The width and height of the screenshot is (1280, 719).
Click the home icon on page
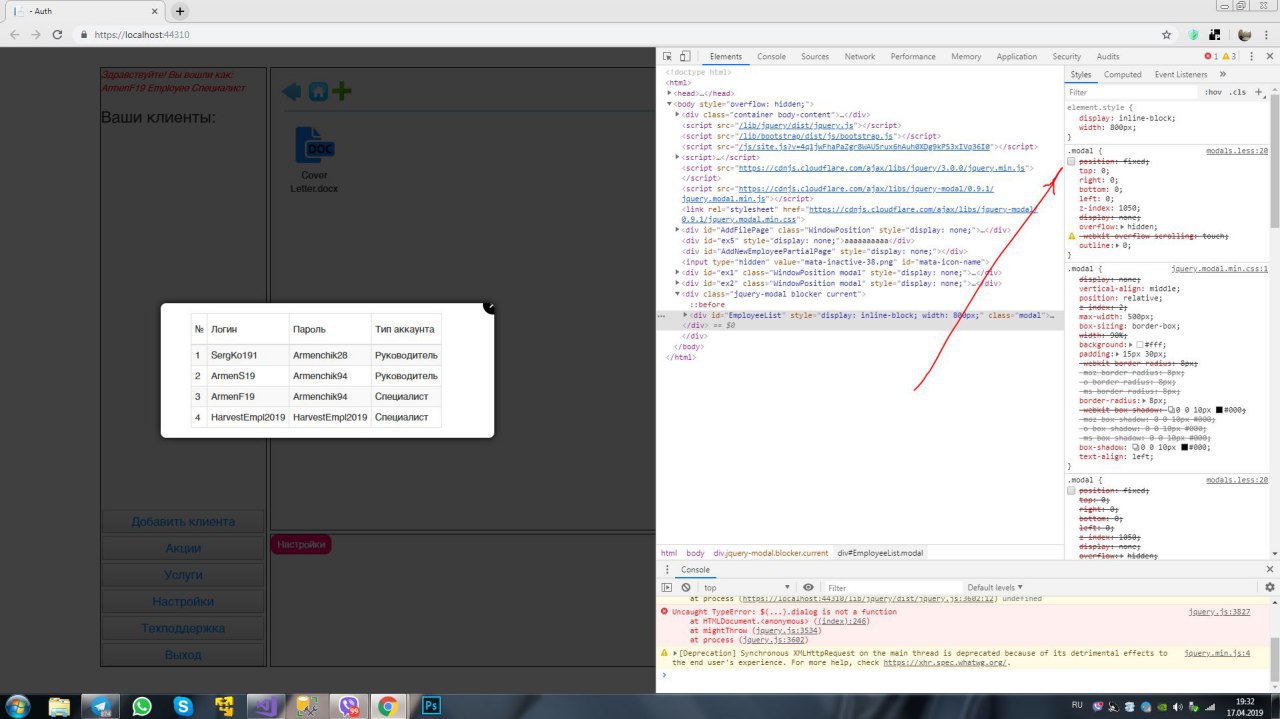[x=318, y=92]
